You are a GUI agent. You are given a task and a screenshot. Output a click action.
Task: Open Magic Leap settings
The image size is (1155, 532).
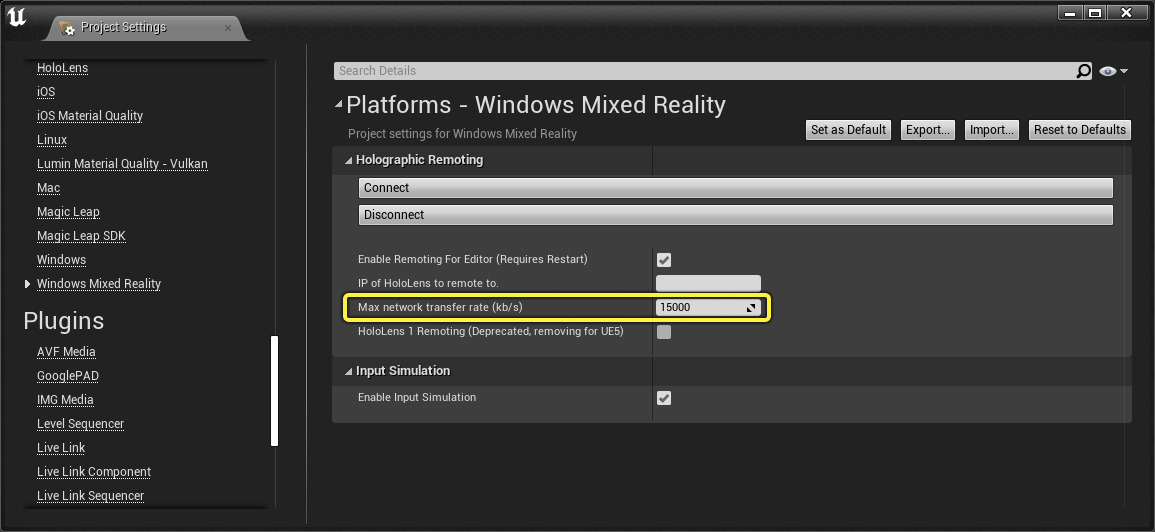point(69,212)
